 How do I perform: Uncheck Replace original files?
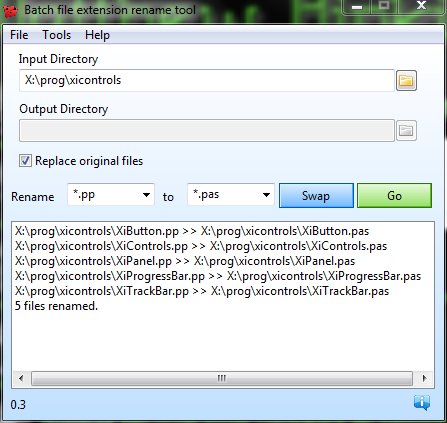(25, 161)
